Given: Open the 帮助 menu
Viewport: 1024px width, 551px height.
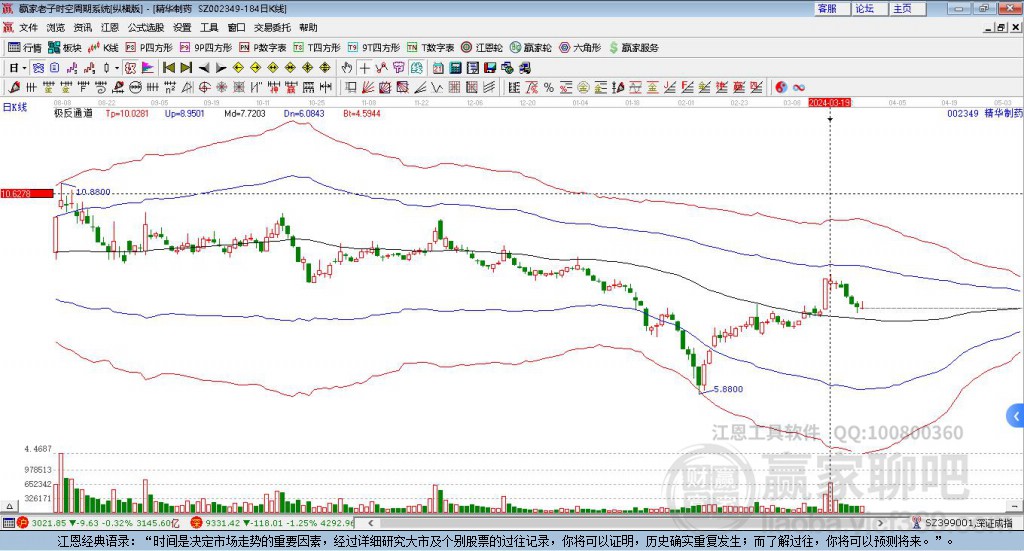Looking at the screenshot, I should tap(308, 27).
